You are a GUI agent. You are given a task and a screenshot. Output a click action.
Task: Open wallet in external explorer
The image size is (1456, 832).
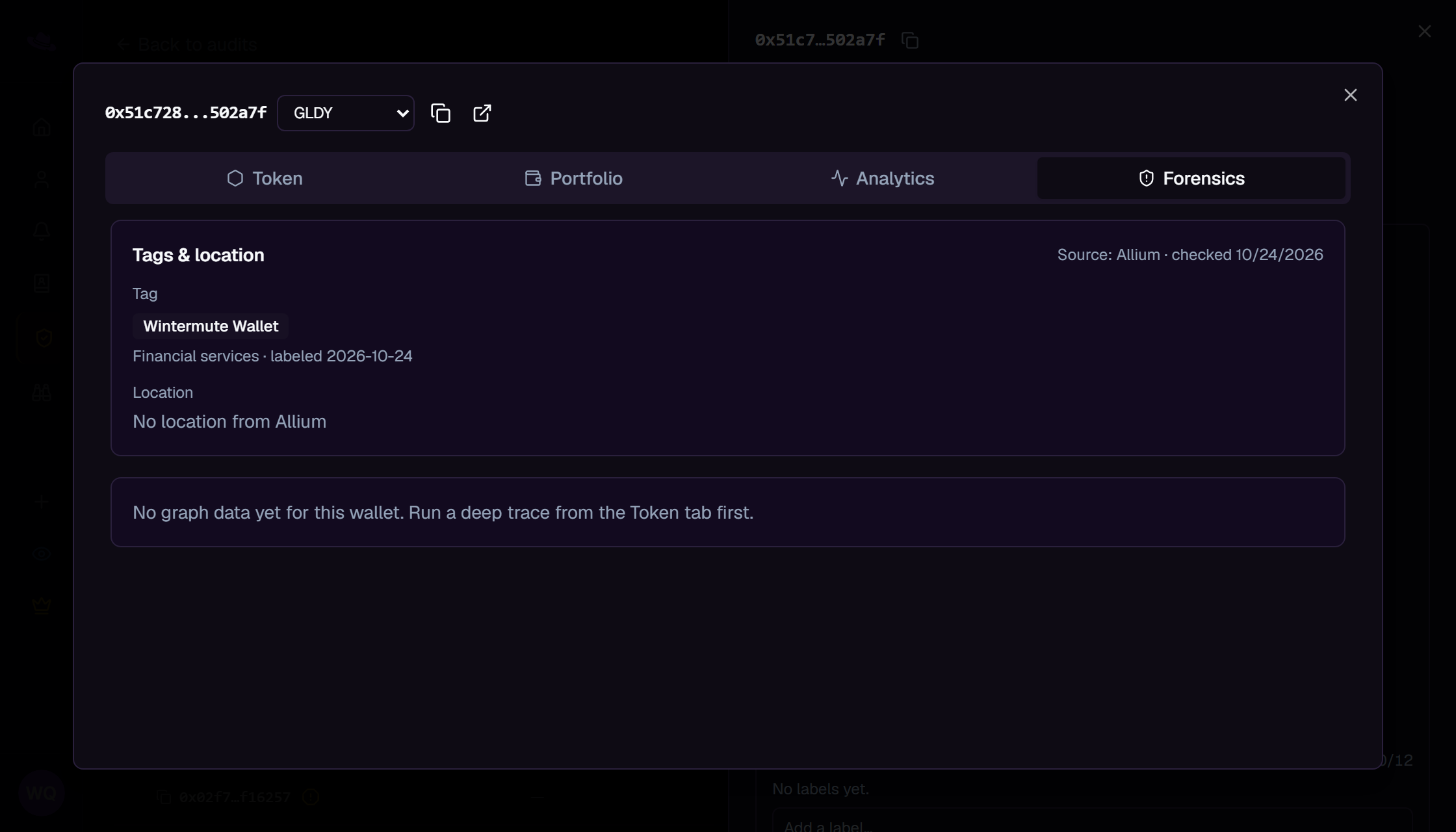coord(482,113)
